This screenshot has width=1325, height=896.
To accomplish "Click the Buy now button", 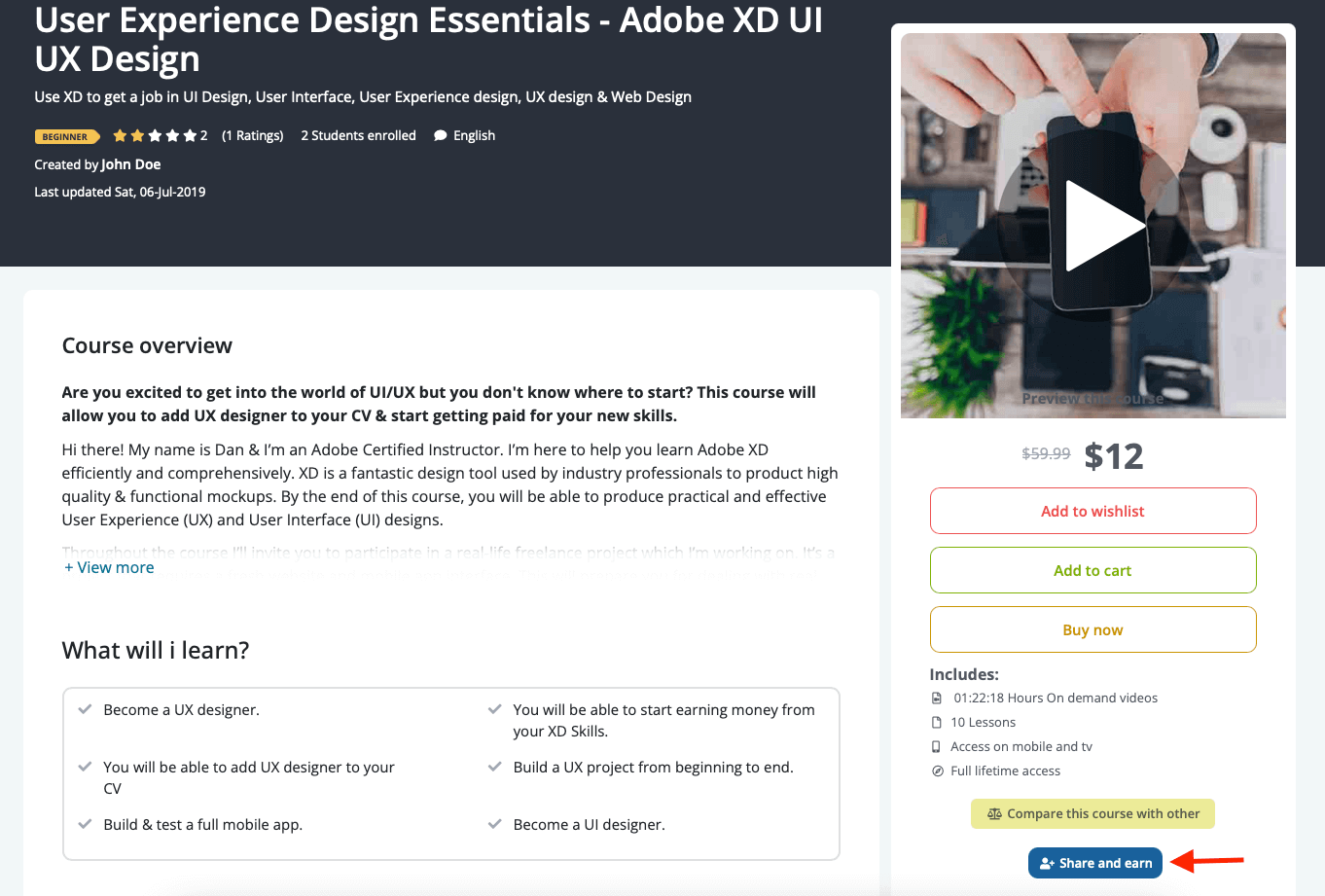I will [1092, 628].
